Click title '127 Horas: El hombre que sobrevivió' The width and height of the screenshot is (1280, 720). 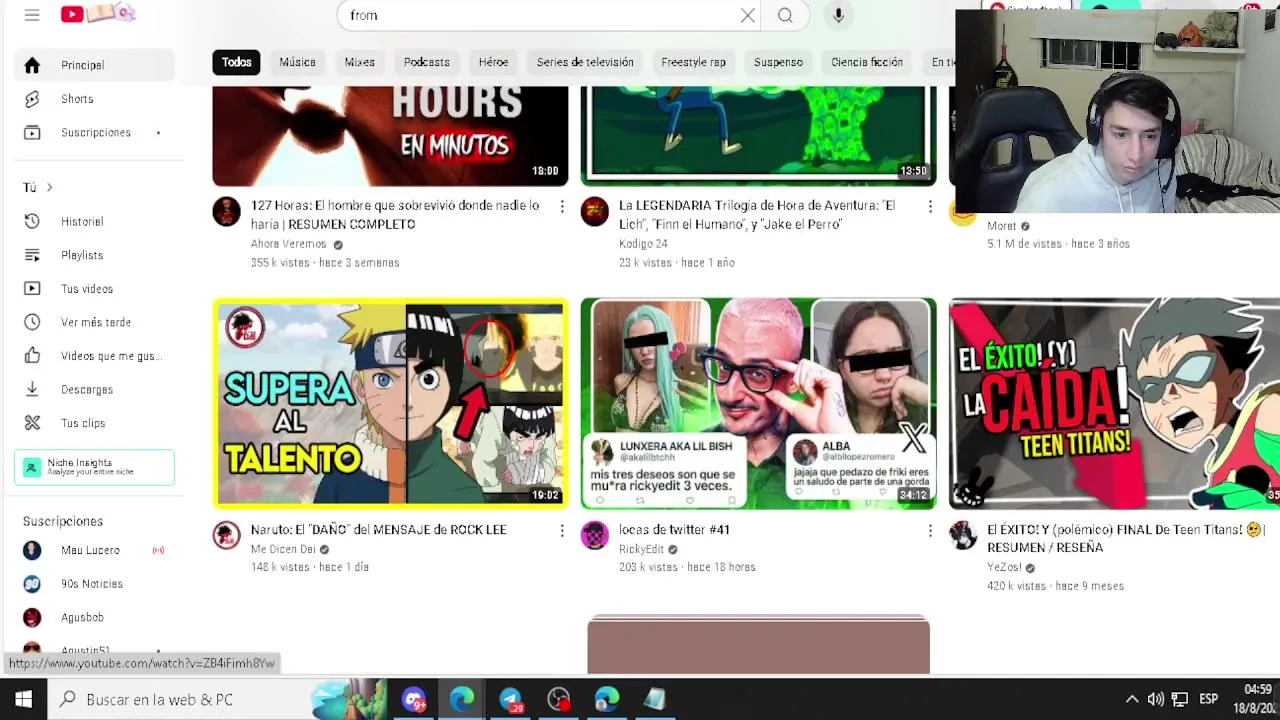pos(395,215)
